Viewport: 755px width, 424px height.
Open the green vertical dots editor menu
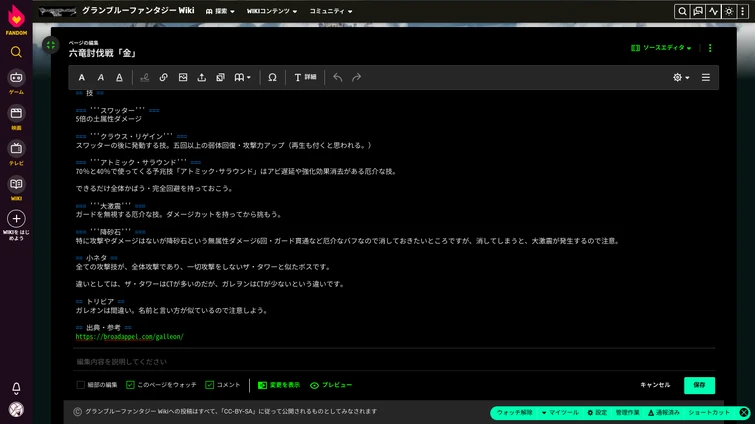(710, 48)
